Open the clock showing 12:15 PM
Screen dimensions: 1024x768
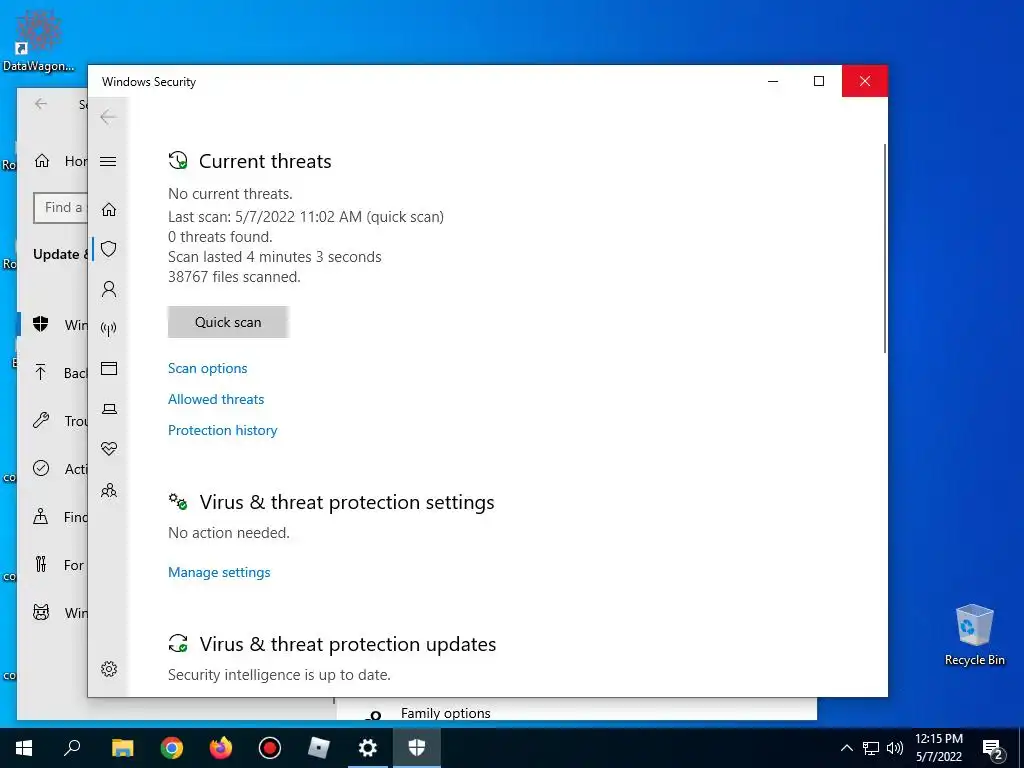click(x=938, y=748)
